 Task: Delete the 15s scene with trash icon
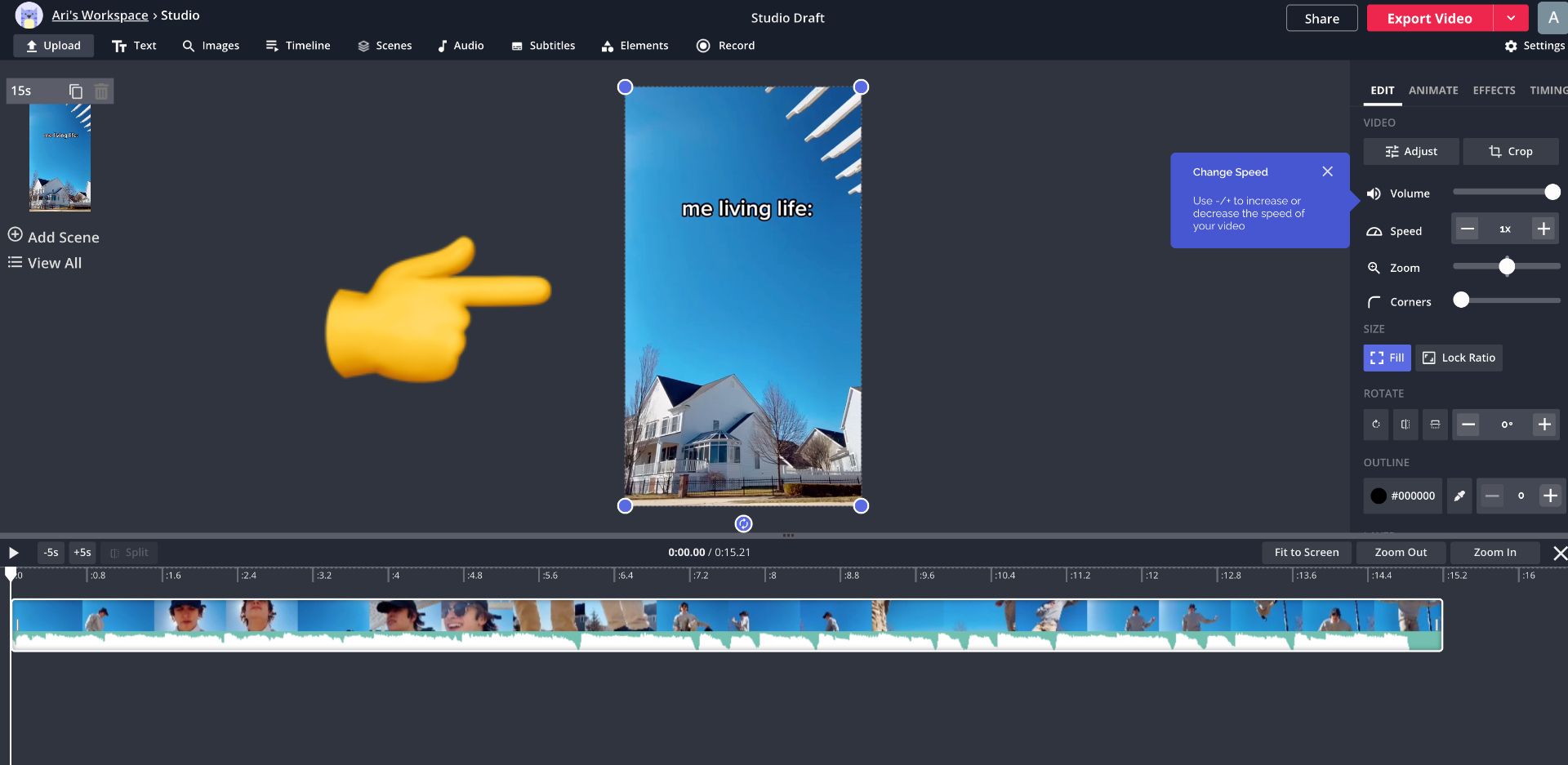pos(101,91)
